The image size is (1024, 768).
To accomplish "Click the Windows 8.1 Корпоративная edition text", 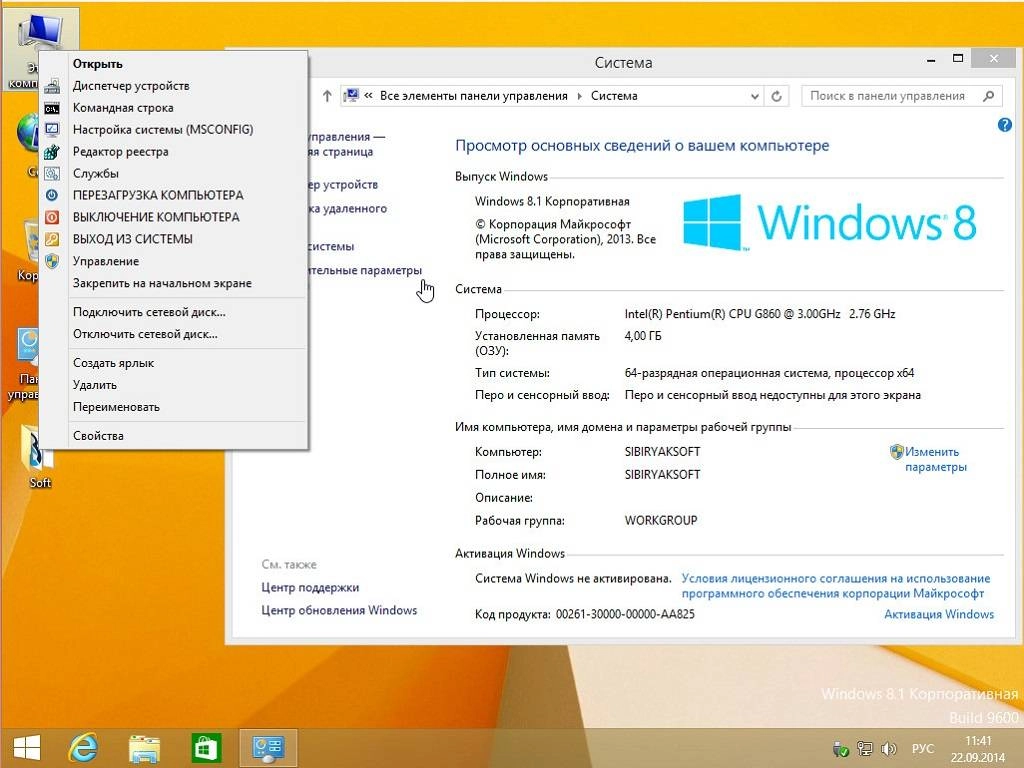I will click(552, 201).
